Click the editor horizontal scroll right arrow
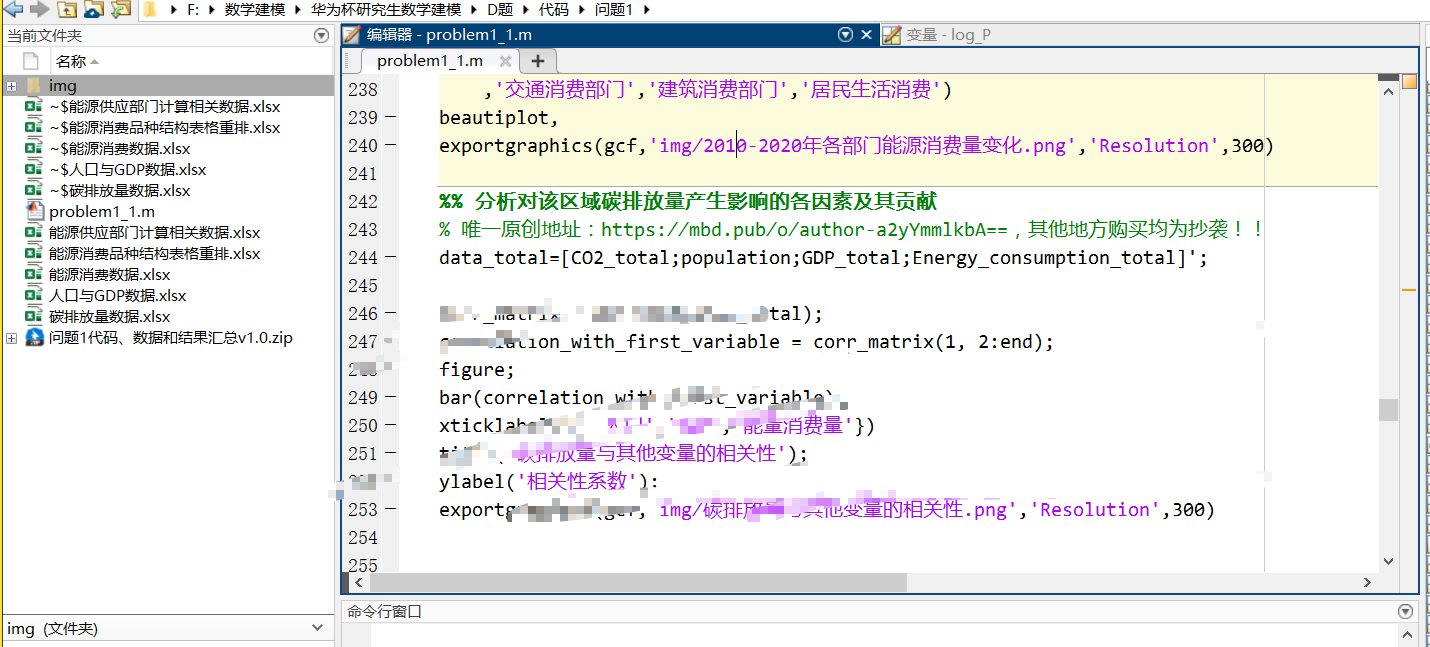Viewport: 1430px width, 647px height. [1368, 582]
